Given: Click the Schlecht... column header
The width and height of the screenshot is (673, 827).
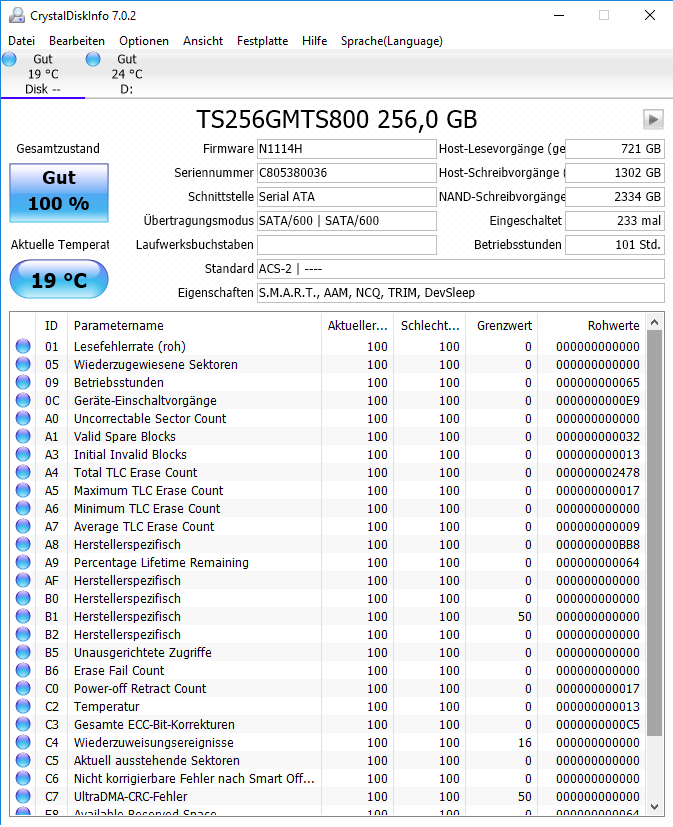Looking at the screenshot, I should coord(430,325).
